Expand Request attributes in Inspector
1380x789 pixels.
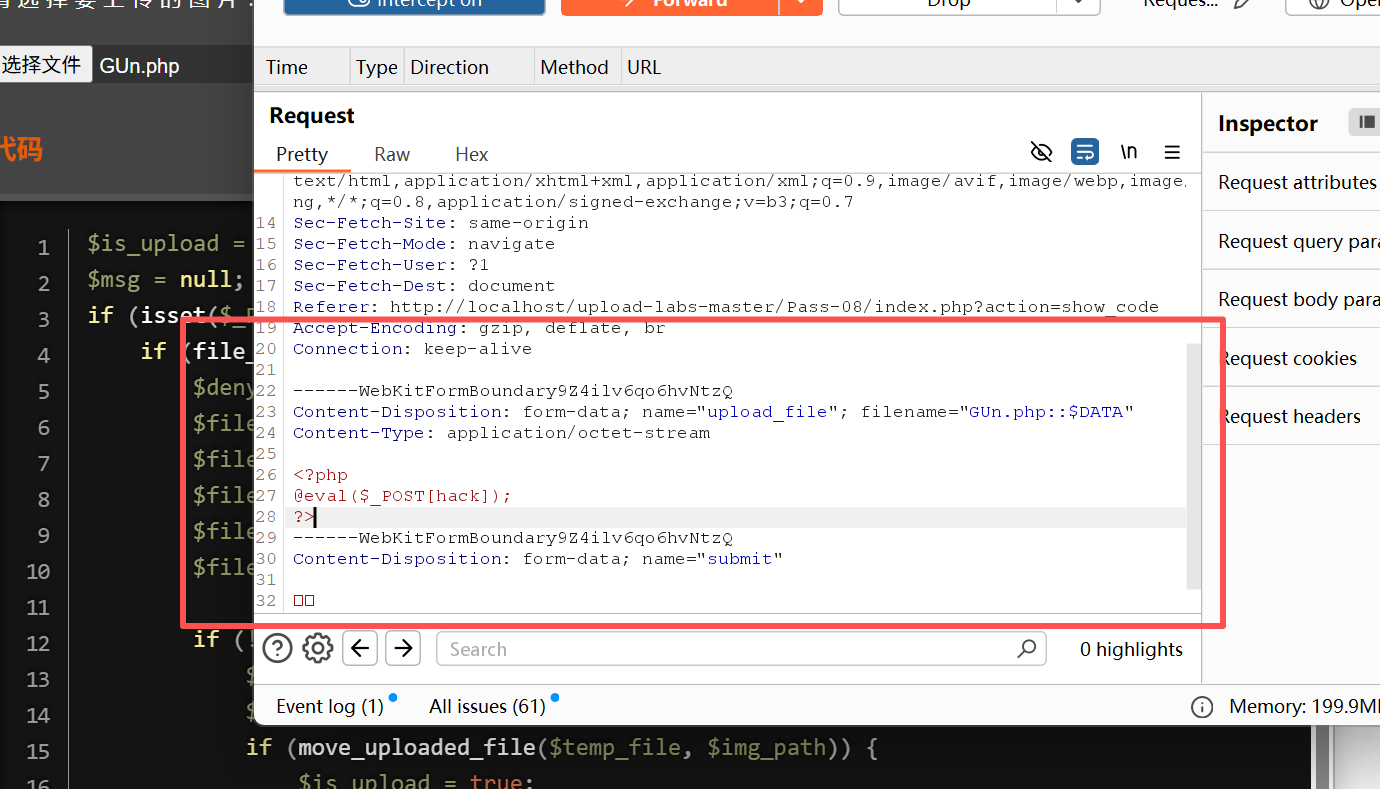(x=1297, y=182)
